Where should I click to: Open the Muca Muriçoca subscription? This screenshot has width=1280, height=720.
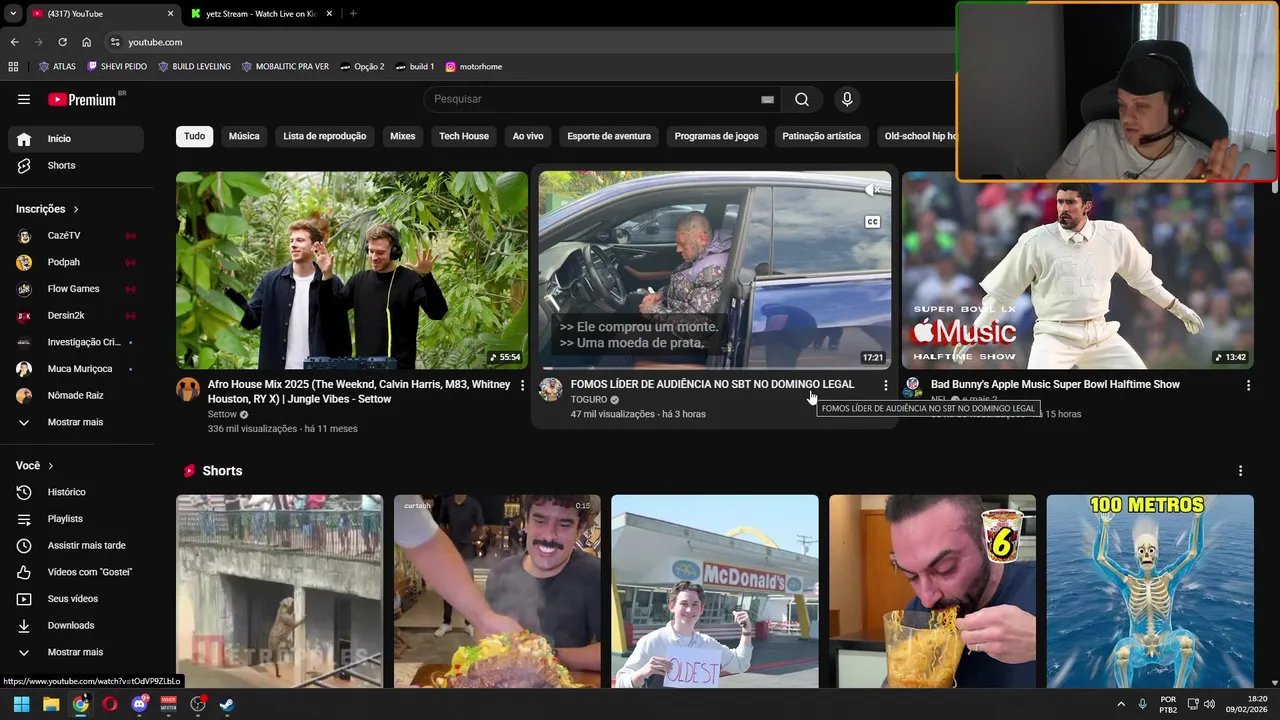click(x=76, y=369)
